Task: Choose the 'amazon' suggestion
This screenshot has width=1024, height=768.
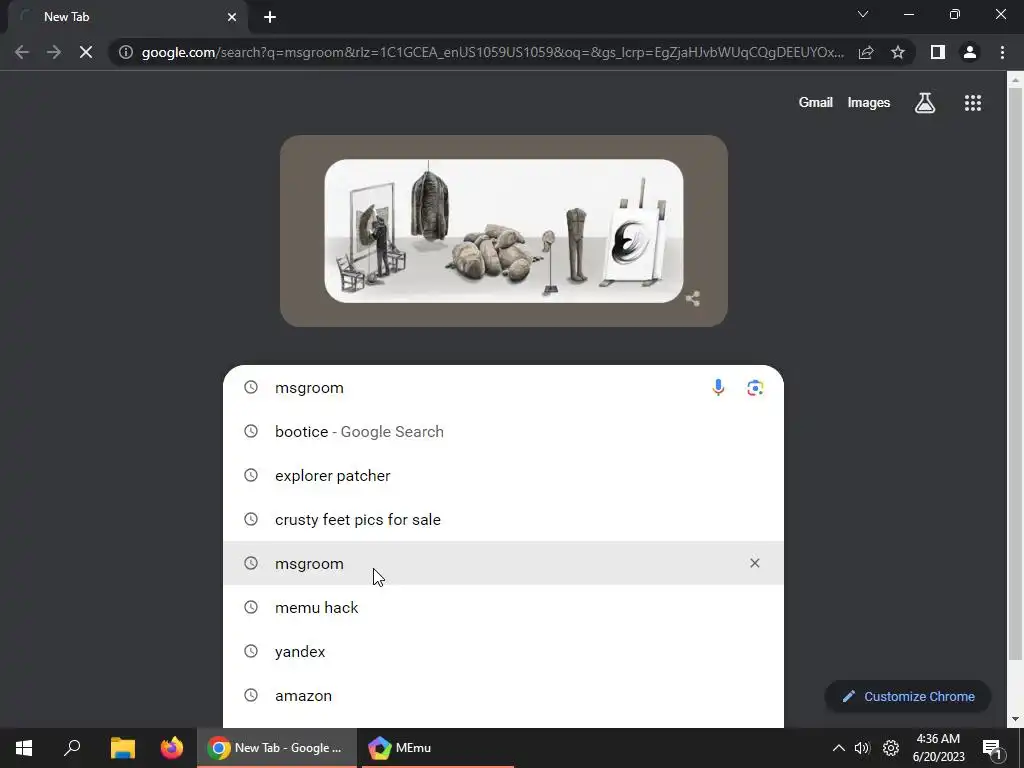Action: 504,696
